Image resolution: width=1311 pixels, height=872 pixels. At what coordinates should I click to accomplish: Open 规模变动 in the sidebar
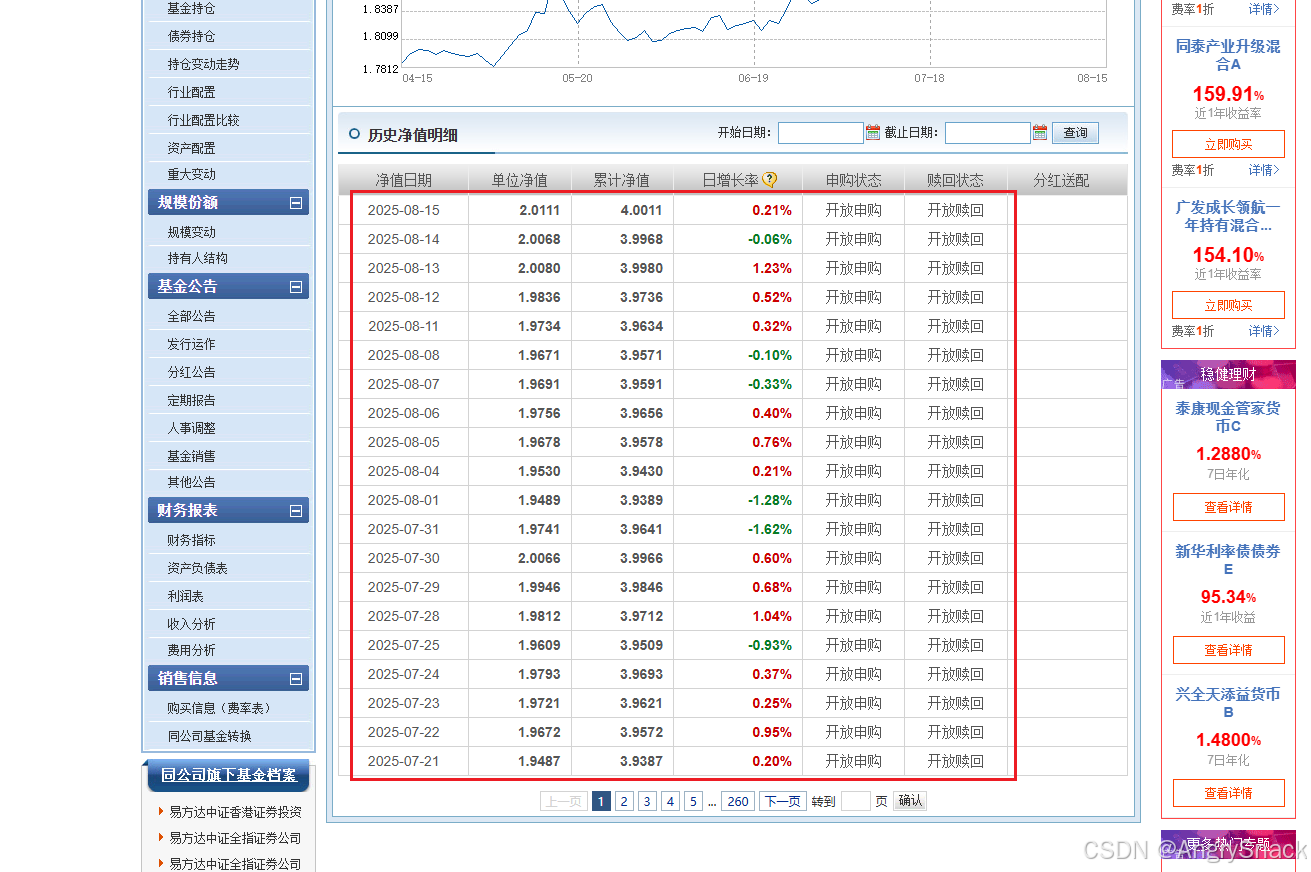pyautogui.click(x=191, y=232)
